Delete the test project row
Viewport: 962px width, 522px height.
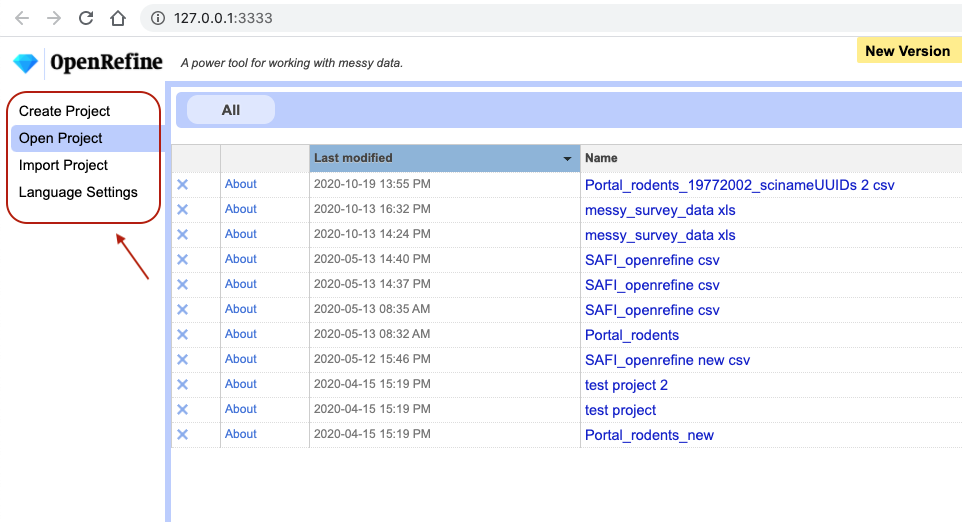coord(183,409)
